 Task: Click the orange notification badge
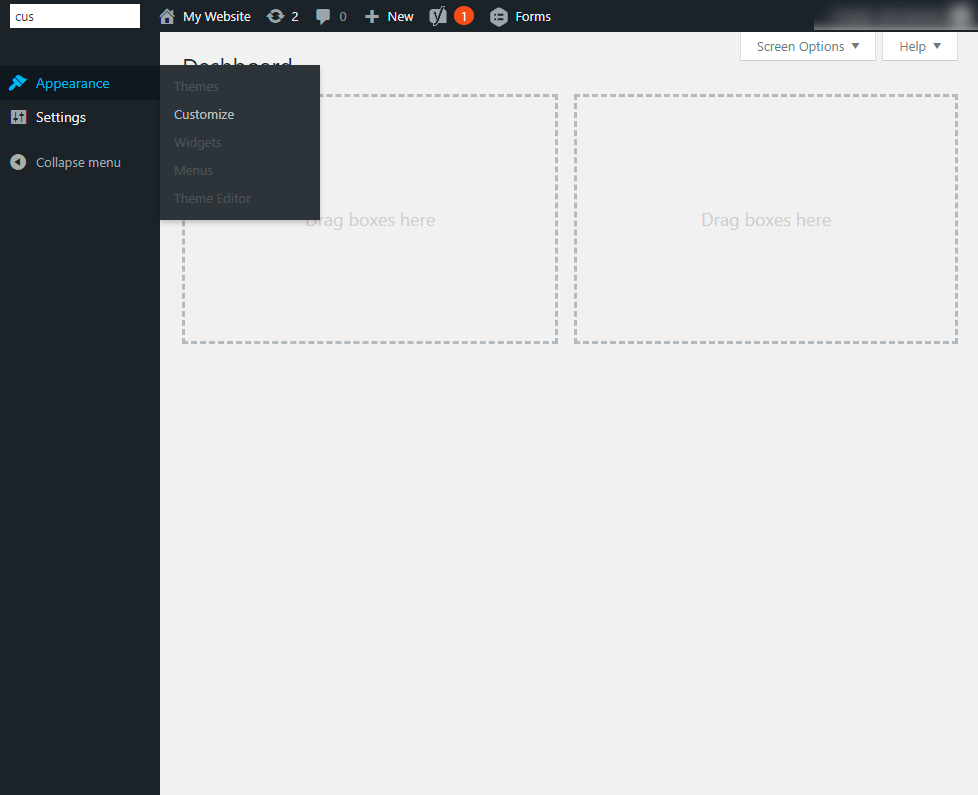[463, 16]
